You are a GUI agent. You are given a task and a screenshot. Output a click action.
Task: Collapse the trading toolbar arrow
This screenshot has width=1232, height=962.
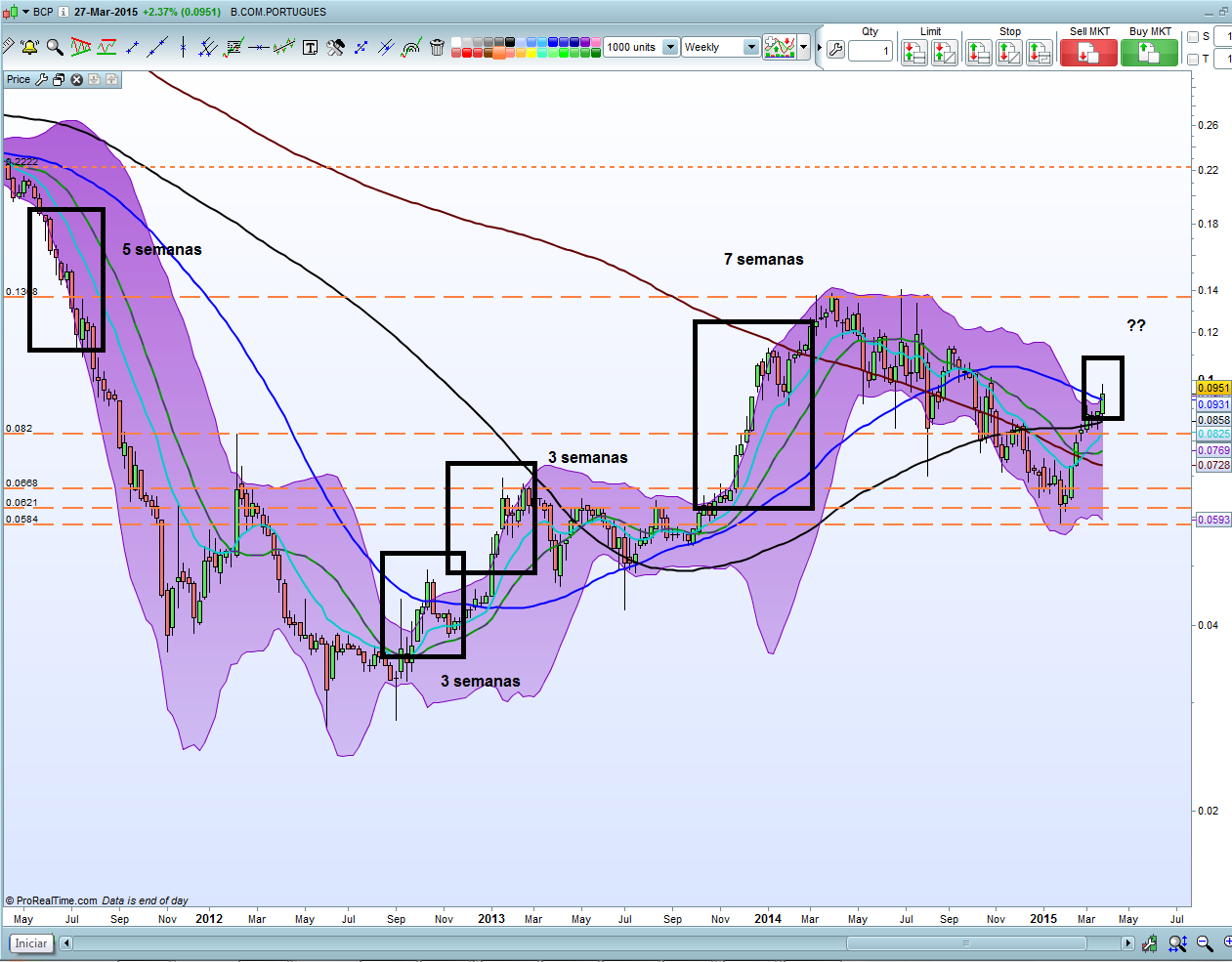[819, 47]
